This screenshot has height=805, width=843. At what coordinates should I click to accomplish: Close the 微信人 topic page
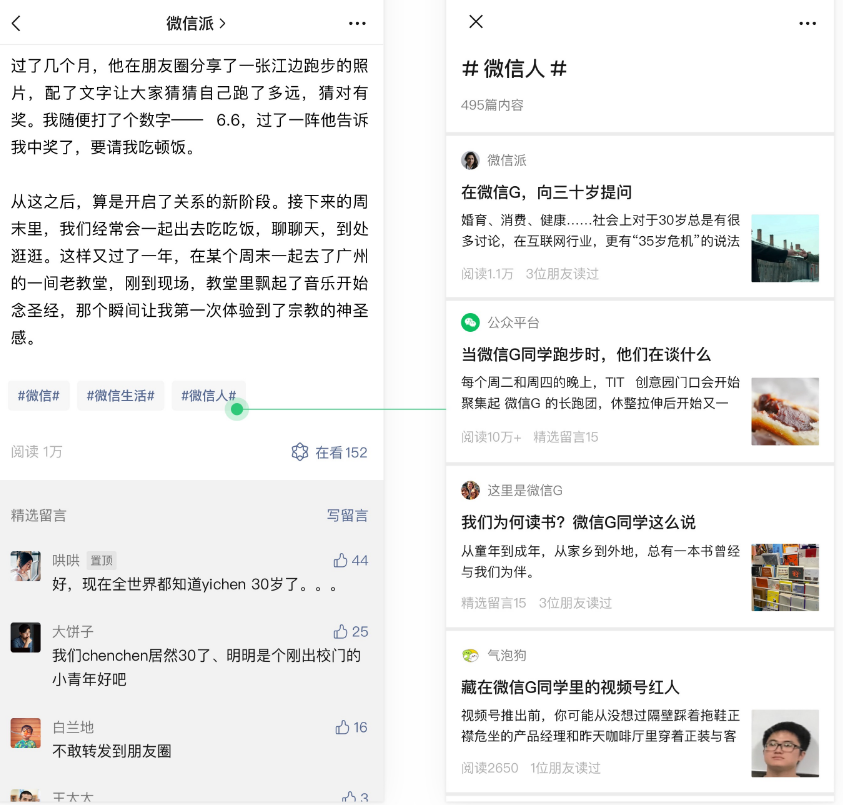click(476, 22)
